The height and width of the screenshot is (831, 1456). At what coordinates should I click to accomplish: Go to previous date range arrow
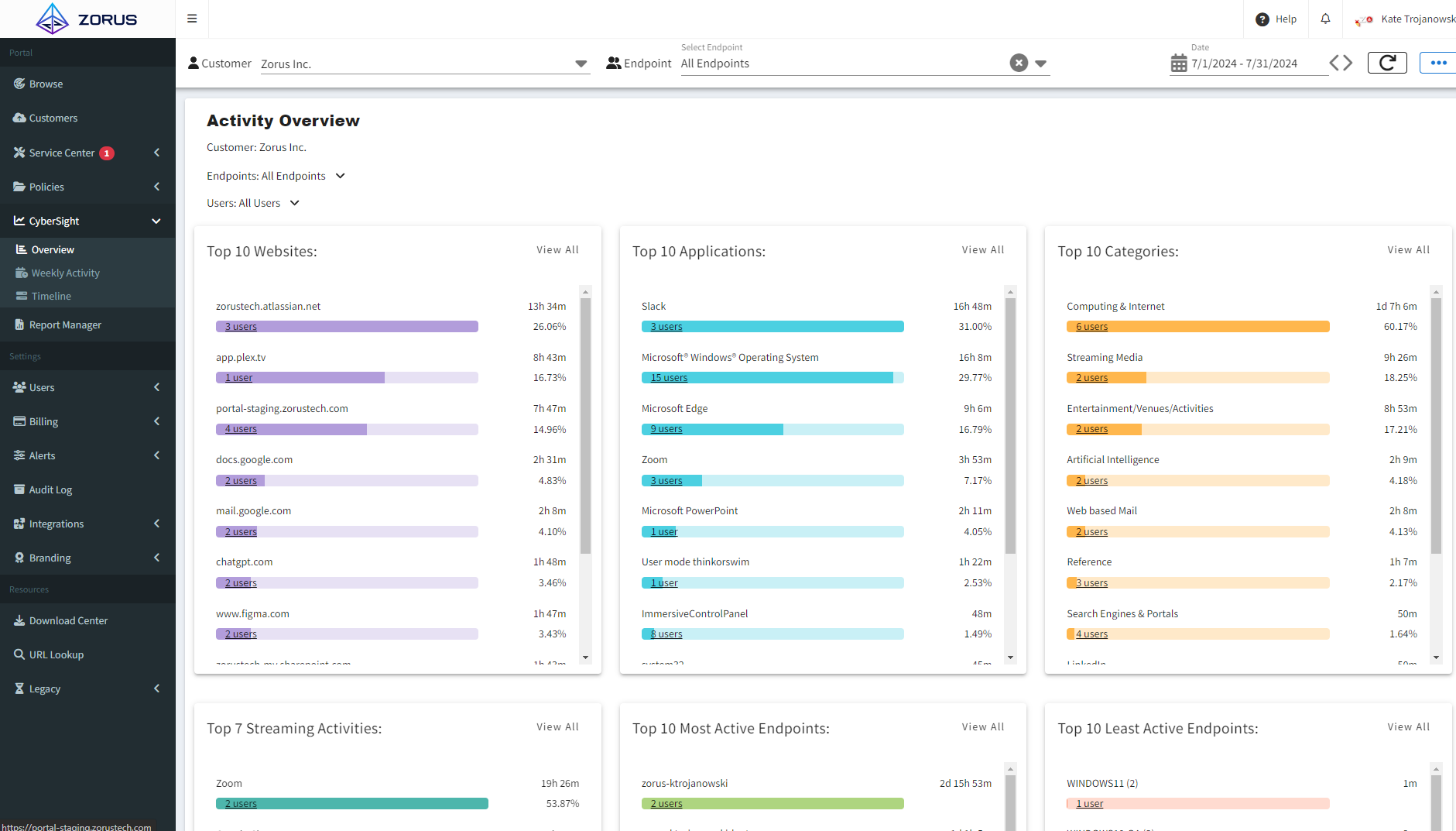(1334, 63)
